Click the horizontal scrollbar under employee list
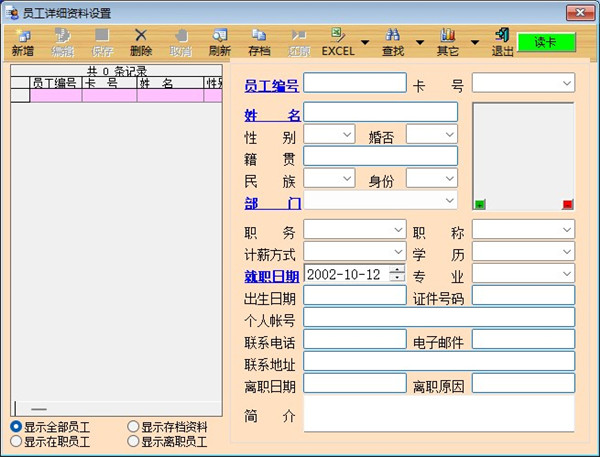600x457 pixels. coord(116,408)
